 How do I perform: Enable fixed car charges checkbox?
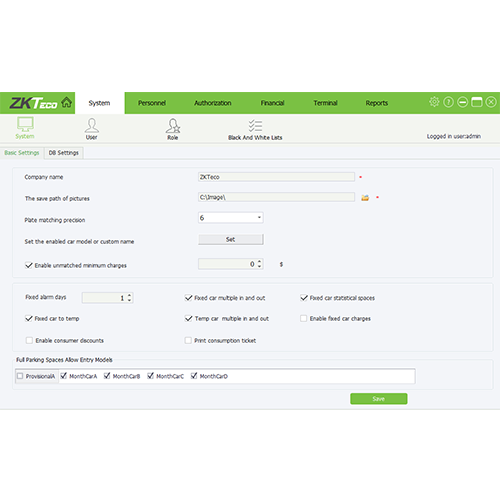(x=303, y=318)
